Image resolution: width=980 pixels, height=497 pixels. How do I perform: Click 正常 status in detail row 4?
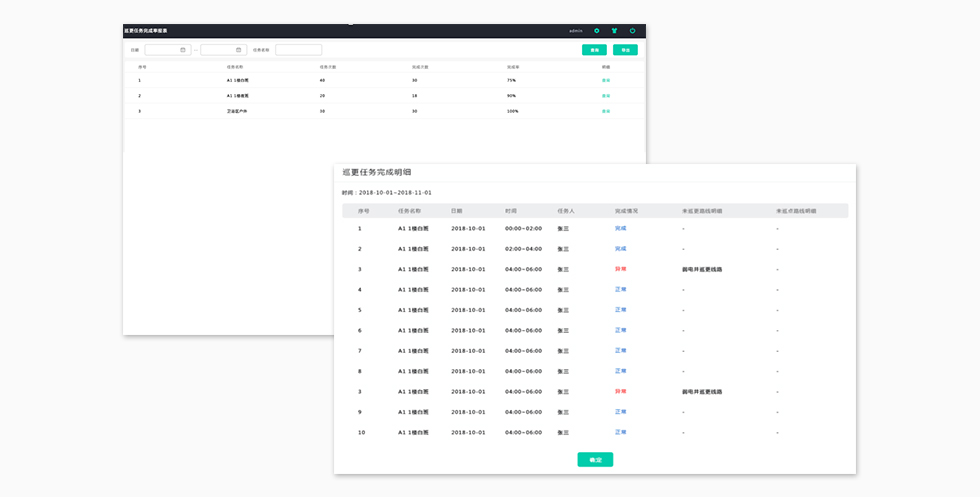pos(621,290)
